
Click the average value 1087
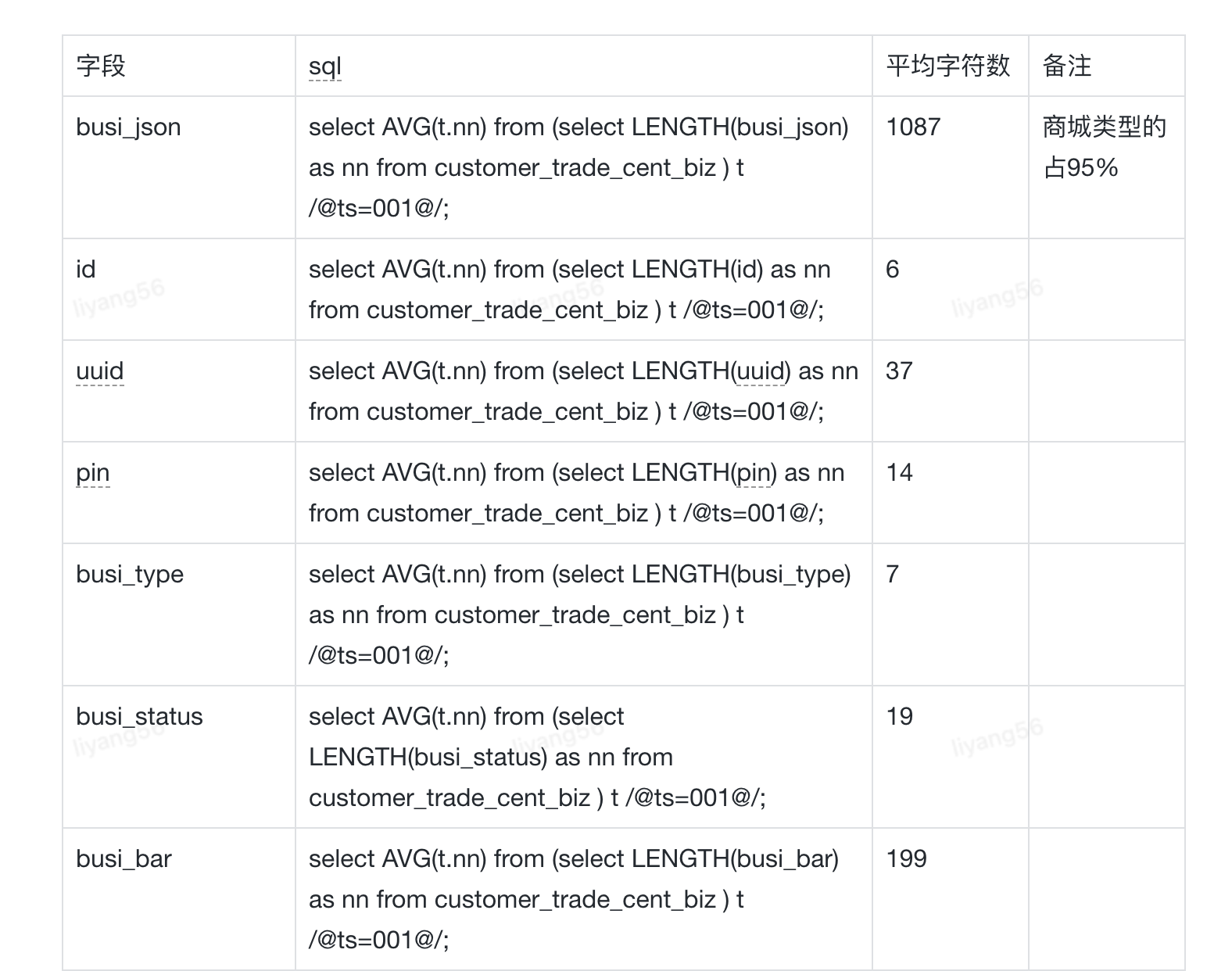[x=913, y=127]
